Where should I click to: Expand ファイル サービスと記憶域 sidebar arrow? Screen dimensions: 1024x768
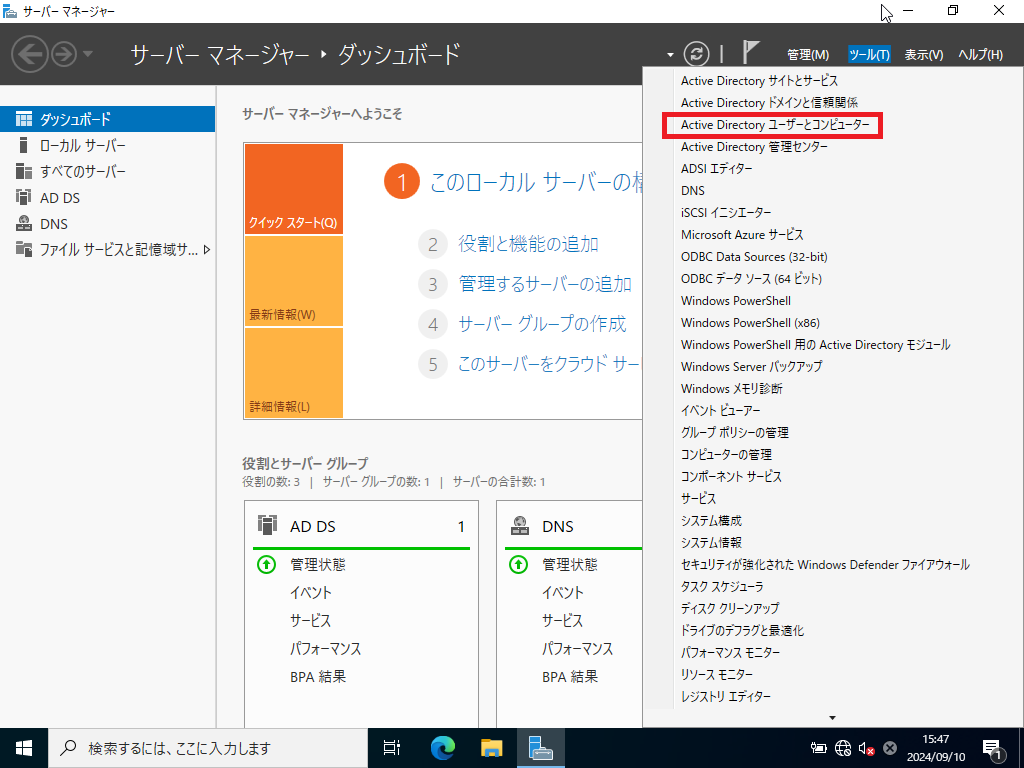[207, 249]
